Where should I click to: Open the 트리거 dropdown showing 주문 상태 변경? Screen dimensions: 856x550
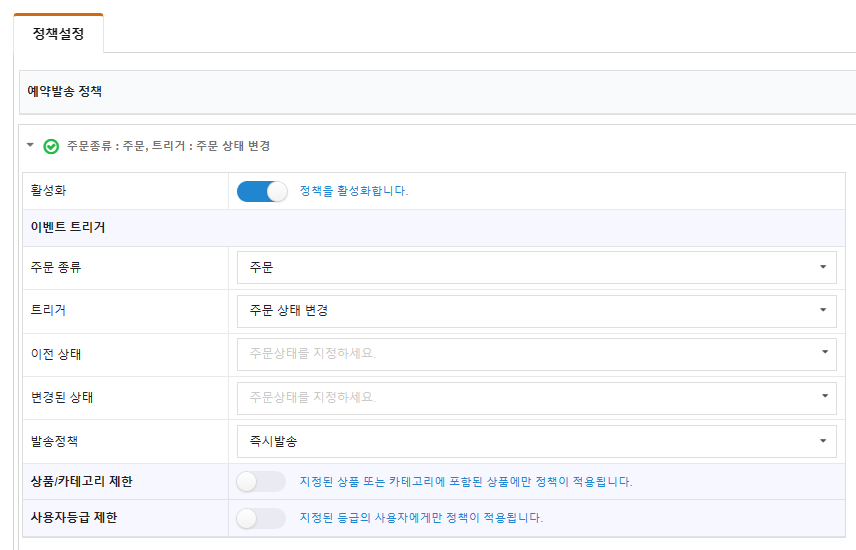537,311
